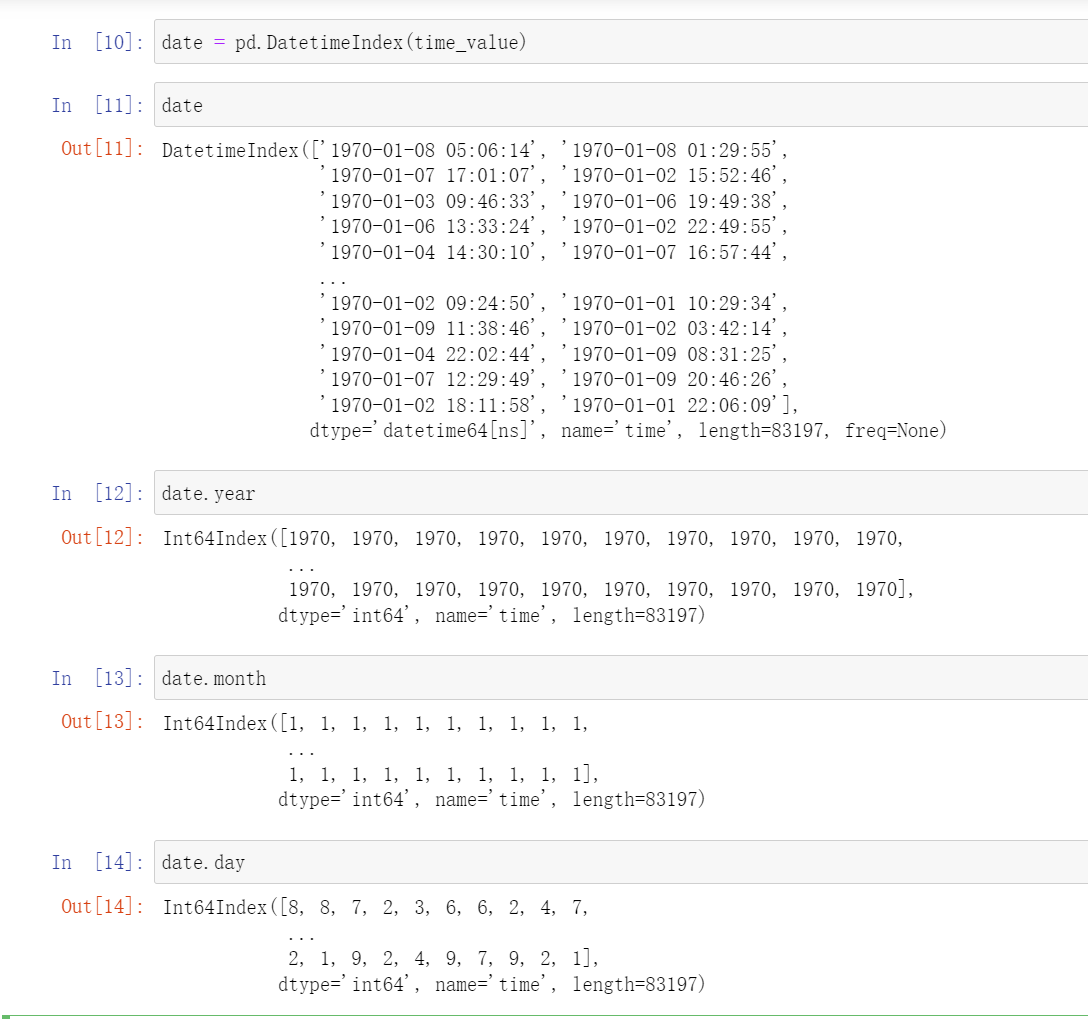This screenshot has width=1088, height=1019.
Task: Select the In [13] prompt label
Action: (x=97, y=678)
